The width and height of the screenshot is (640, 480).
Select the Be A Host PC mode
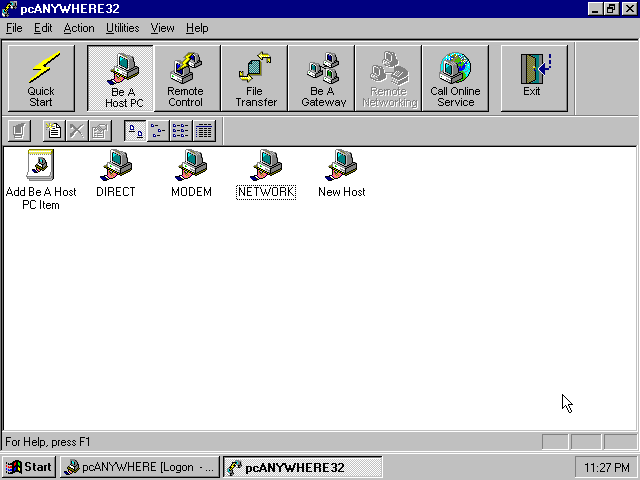click(x=121, y=78)
